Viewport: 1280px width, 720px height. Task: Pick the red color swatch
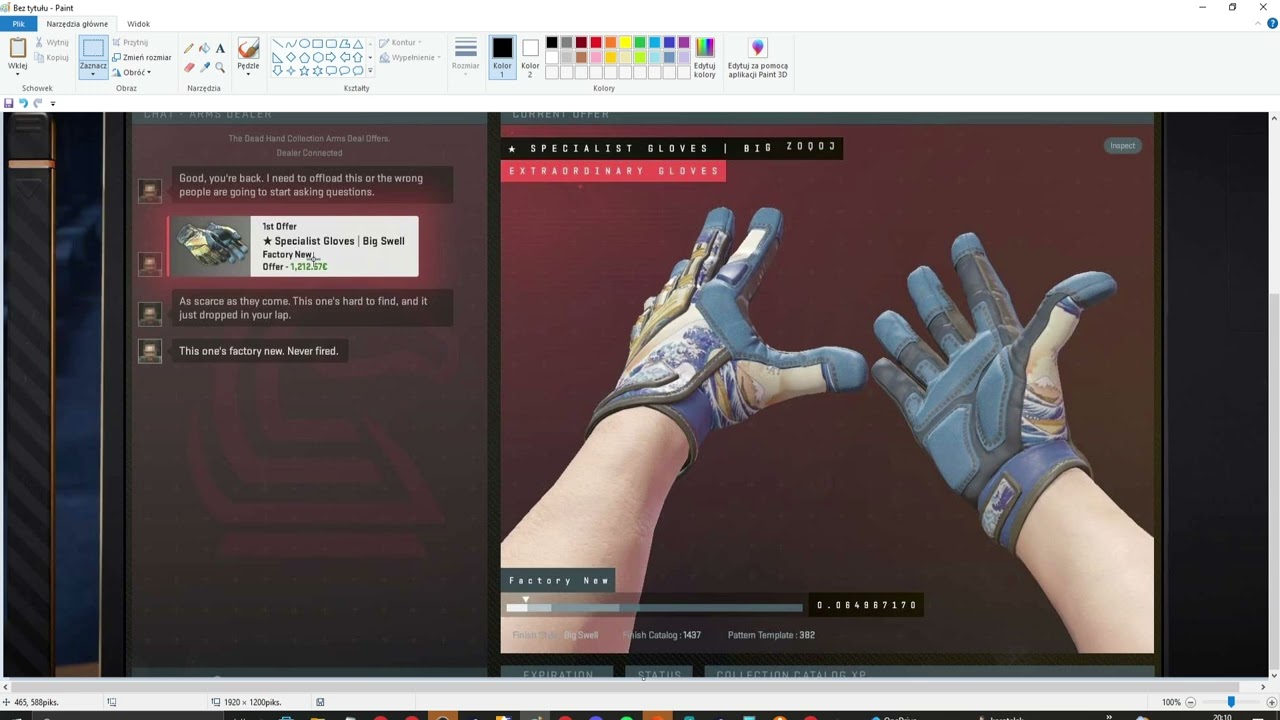coord(596,43)
